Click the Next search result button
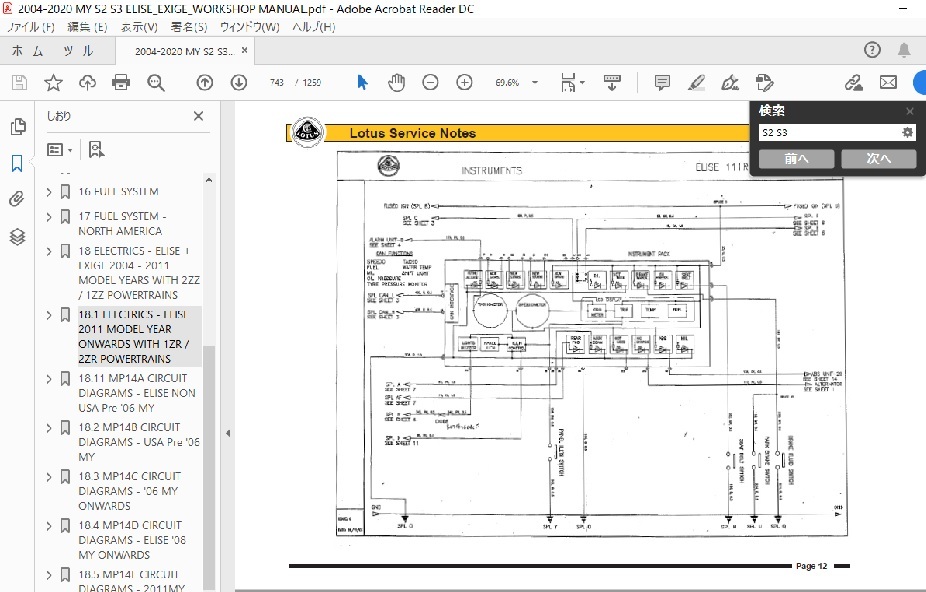The image size is (926, 592). pos(878,158)
